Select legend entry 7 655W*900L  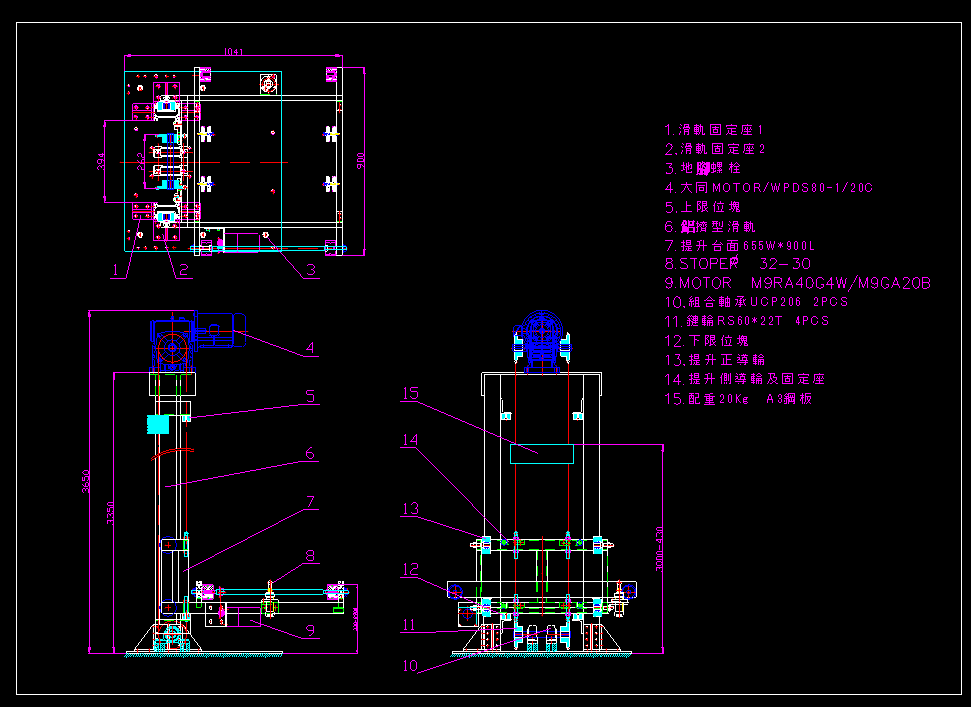pos(740,245)
